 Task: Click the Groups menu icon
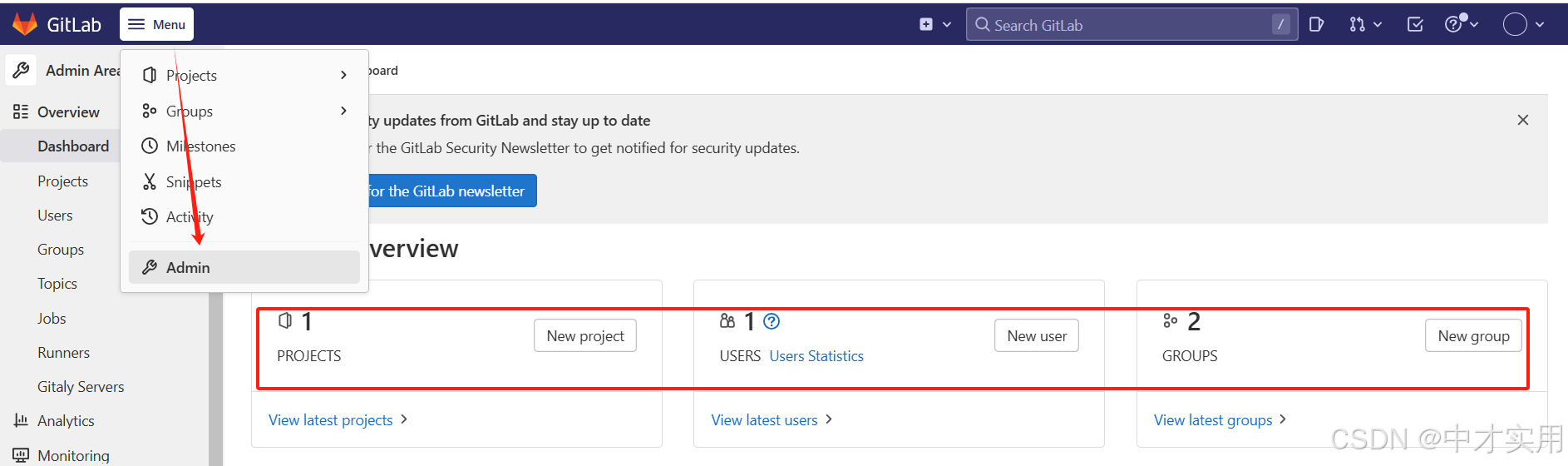[x=150, y=111]
